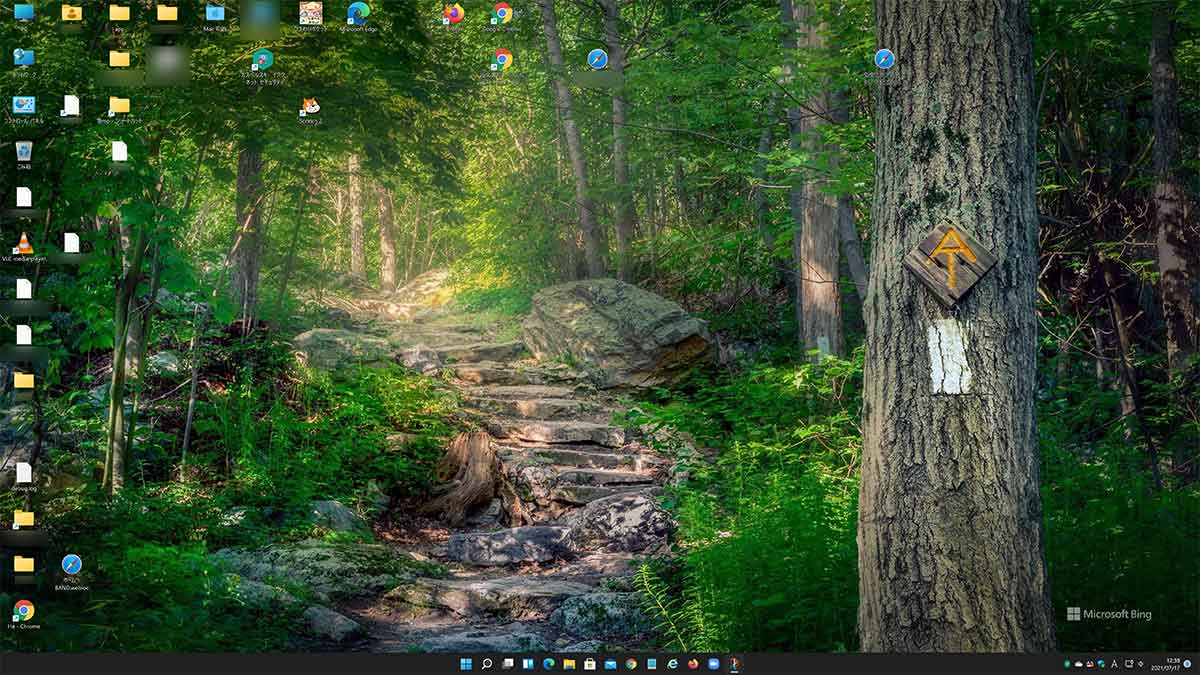Viewport: 1200px width, 675px height.
Task: Open the Mail app on the taskbar
Action: 610,664
